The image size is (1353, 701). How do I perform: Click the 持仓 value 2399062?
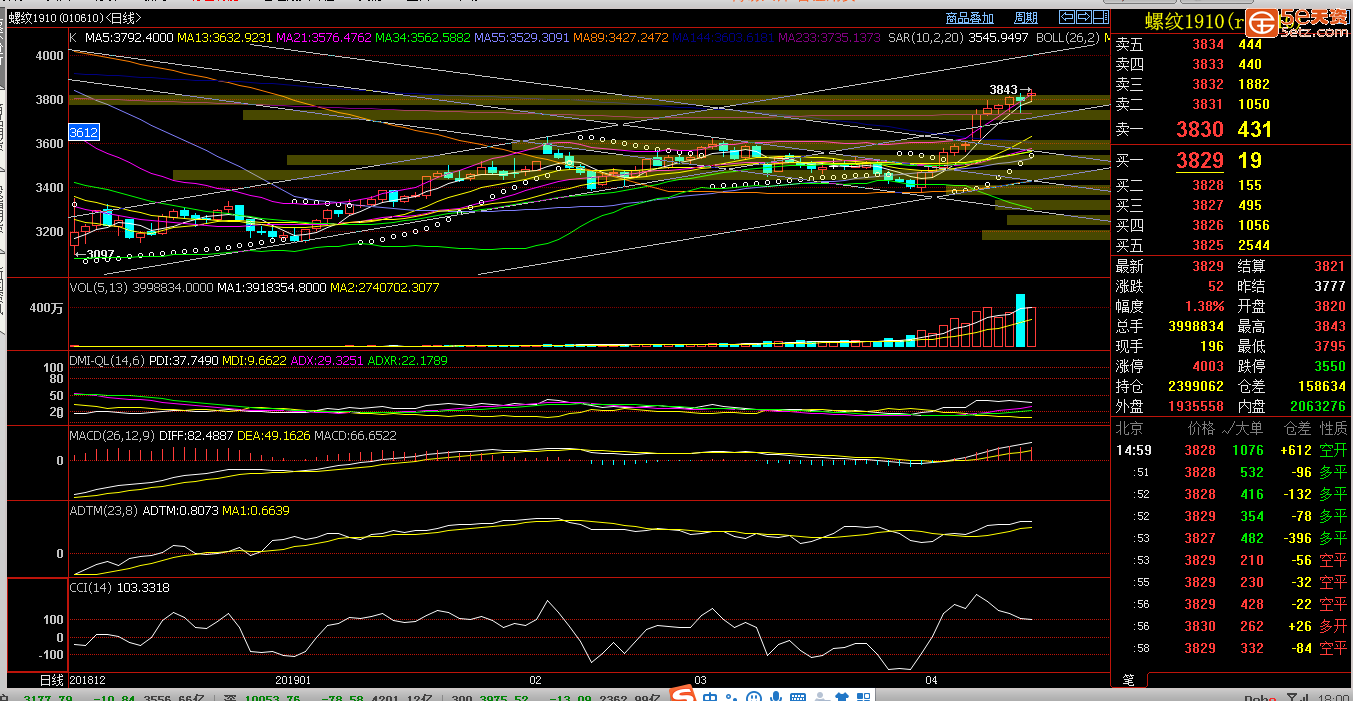tap(1196, 386)
